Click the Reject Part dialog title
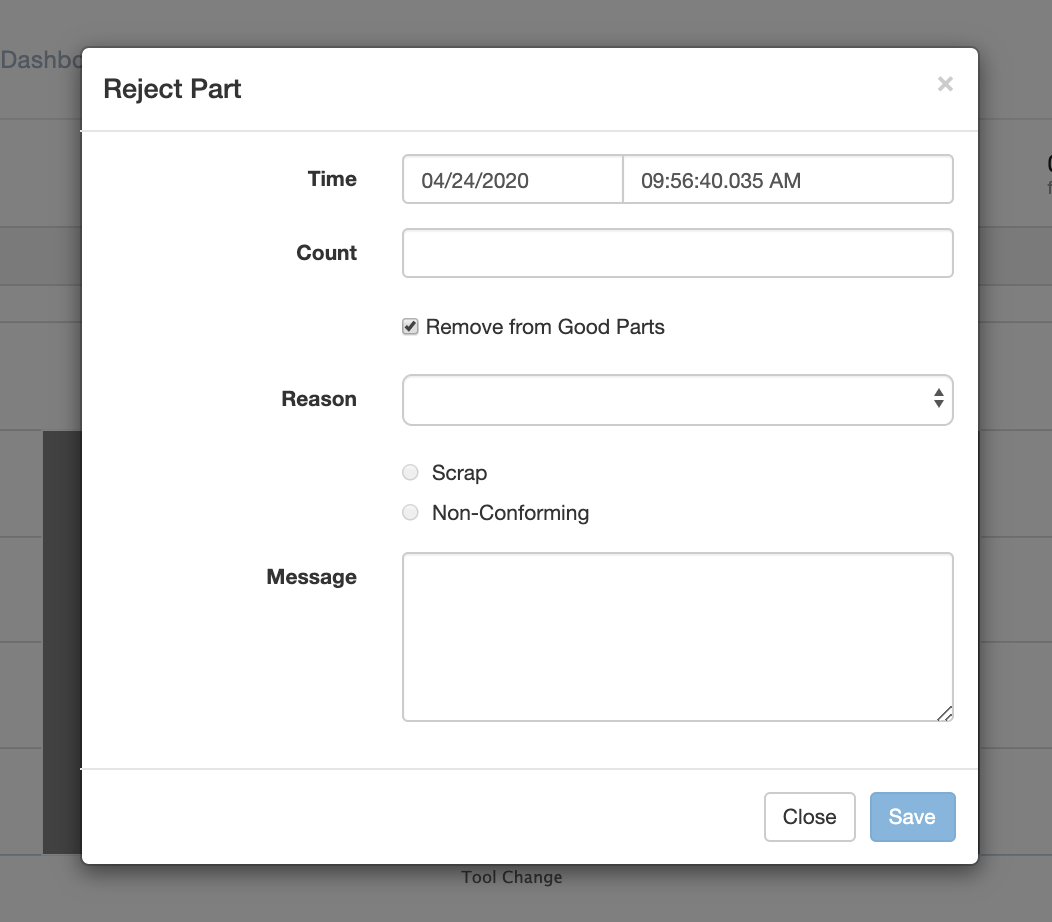1052x922 pixels. [x=172, y=89]
